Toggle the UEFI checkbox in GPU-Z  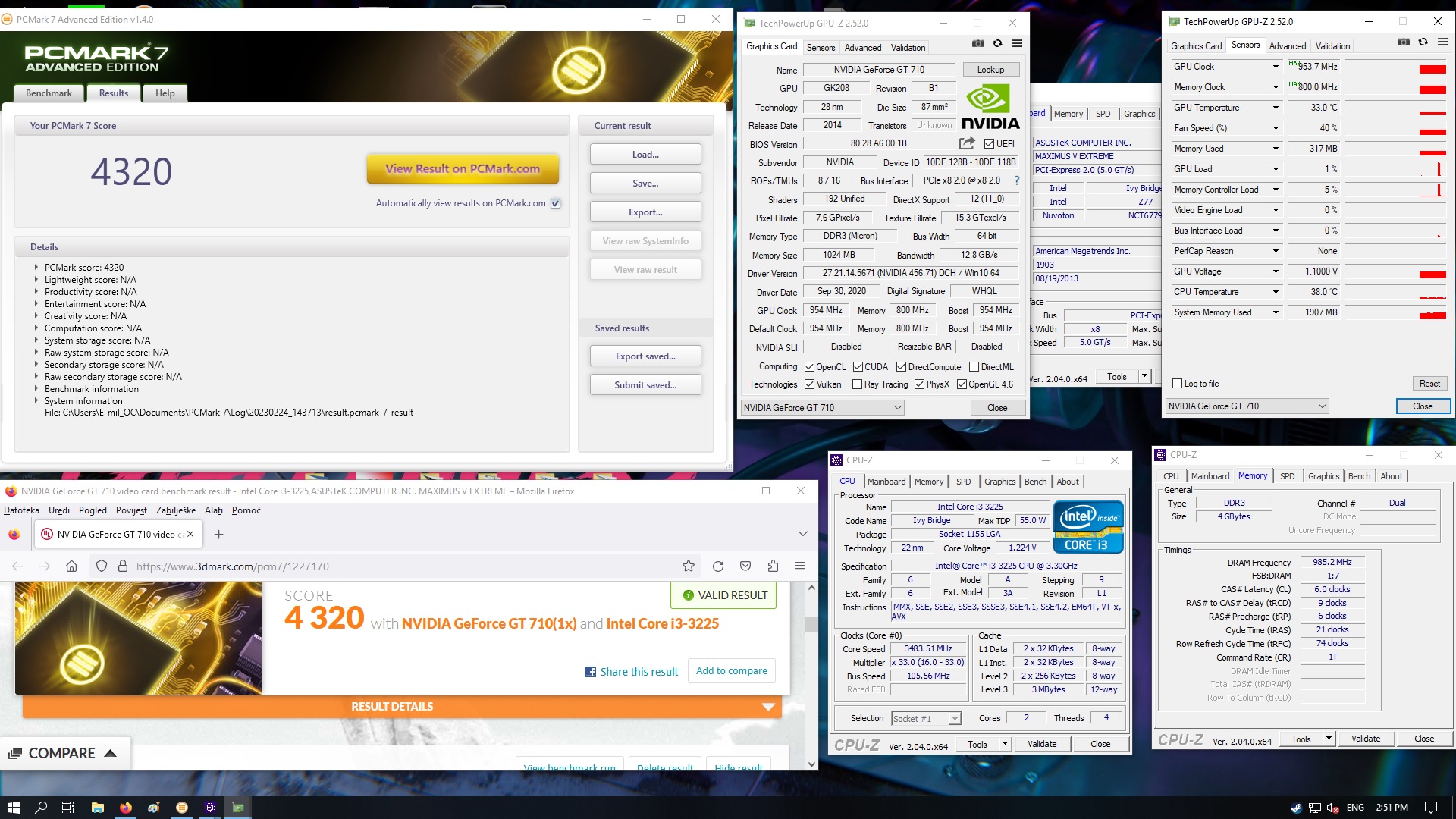990,144
